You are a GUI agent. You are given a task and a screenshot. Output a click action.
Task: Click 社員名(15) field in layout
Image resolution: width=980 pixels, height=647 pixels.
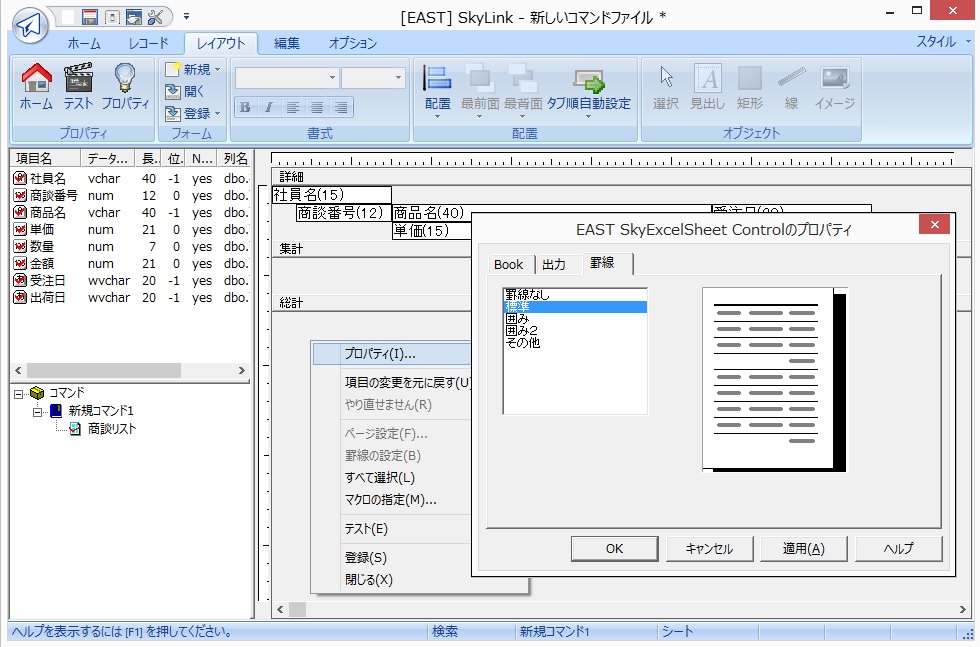click(332, 195)
